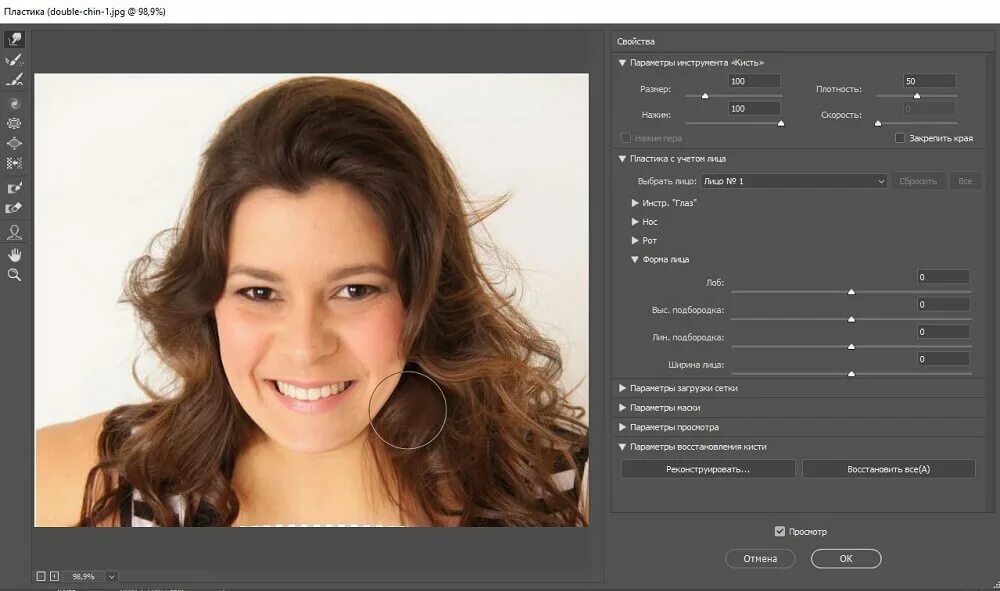The height and width of the screenshot is (591, 1000).
Task: Expand the Инстр. "Глаз" group
Action: point(635,203)
